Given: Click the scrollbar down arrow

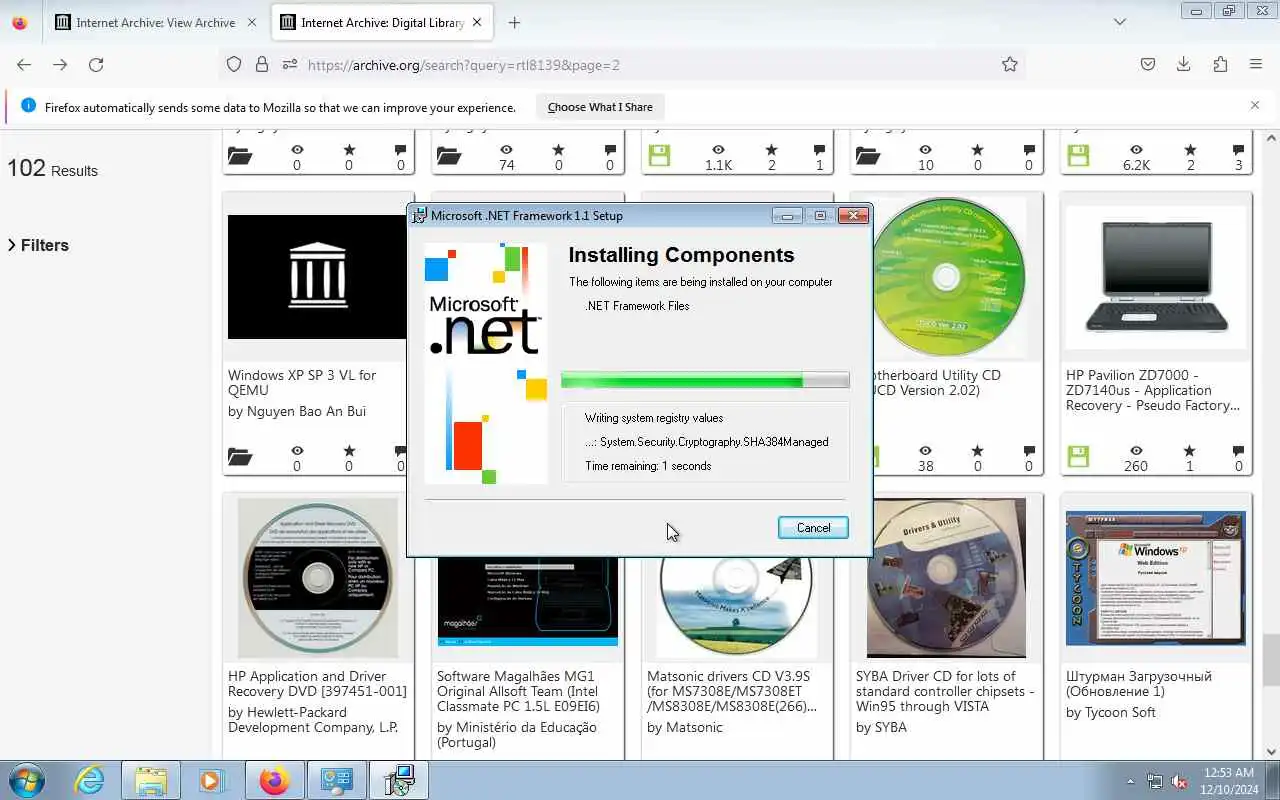Looking at the screenshot, I should point(1271,752).
